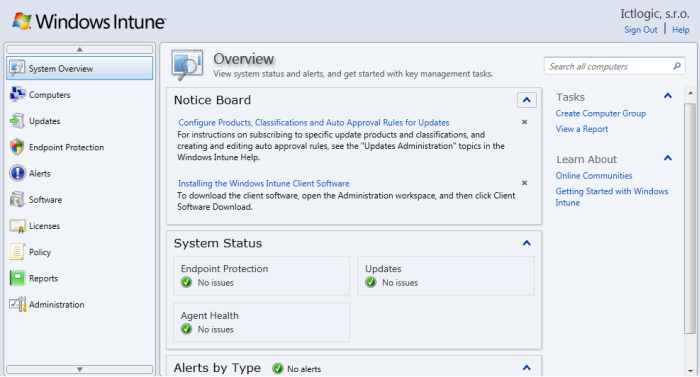Click the sidebar scroll-up arrow bar
The width and height of the screenshot is (700, 377).
79,49
